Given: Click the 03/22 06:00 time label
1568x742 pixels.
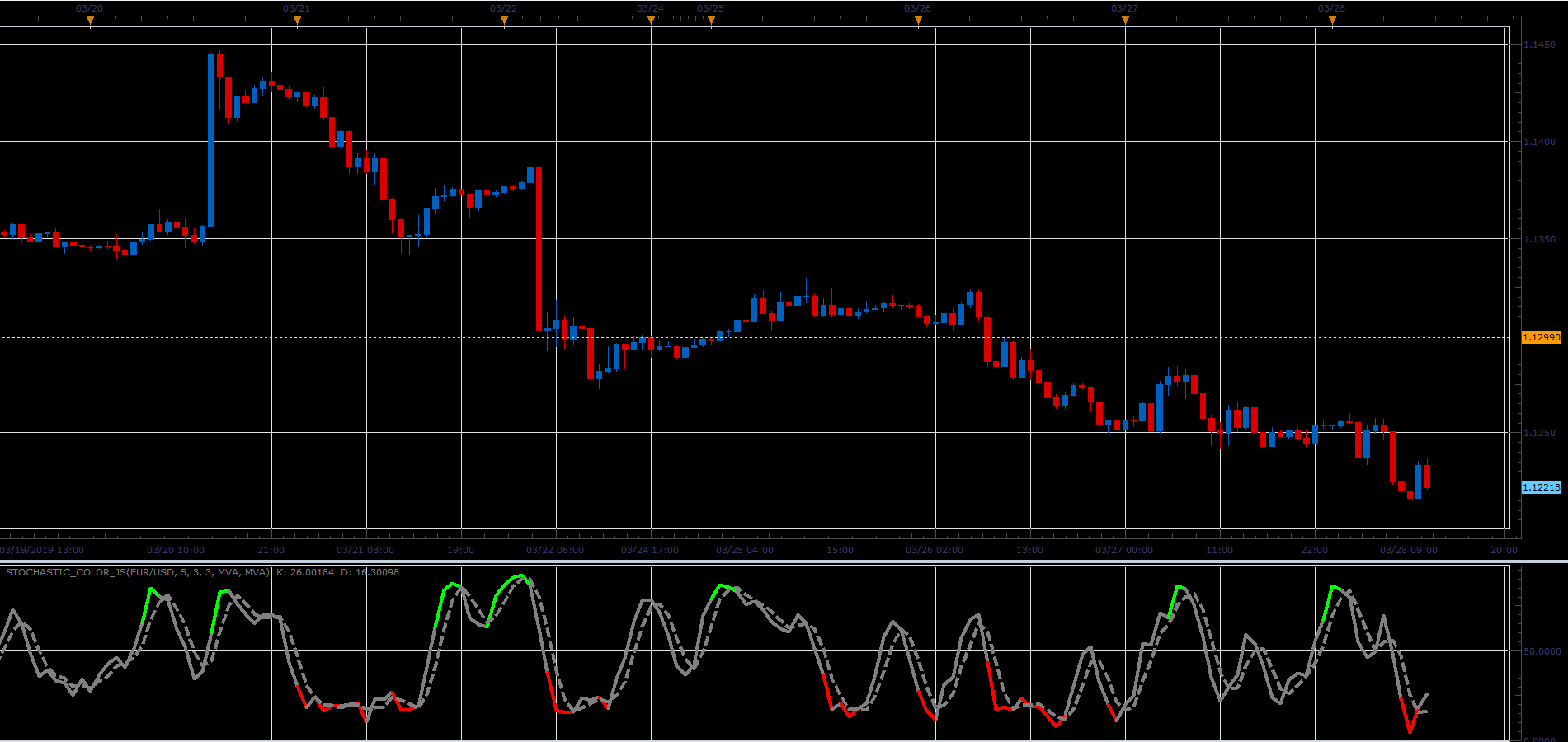Looking at the screenshot, I should click(x=555, y=550).
